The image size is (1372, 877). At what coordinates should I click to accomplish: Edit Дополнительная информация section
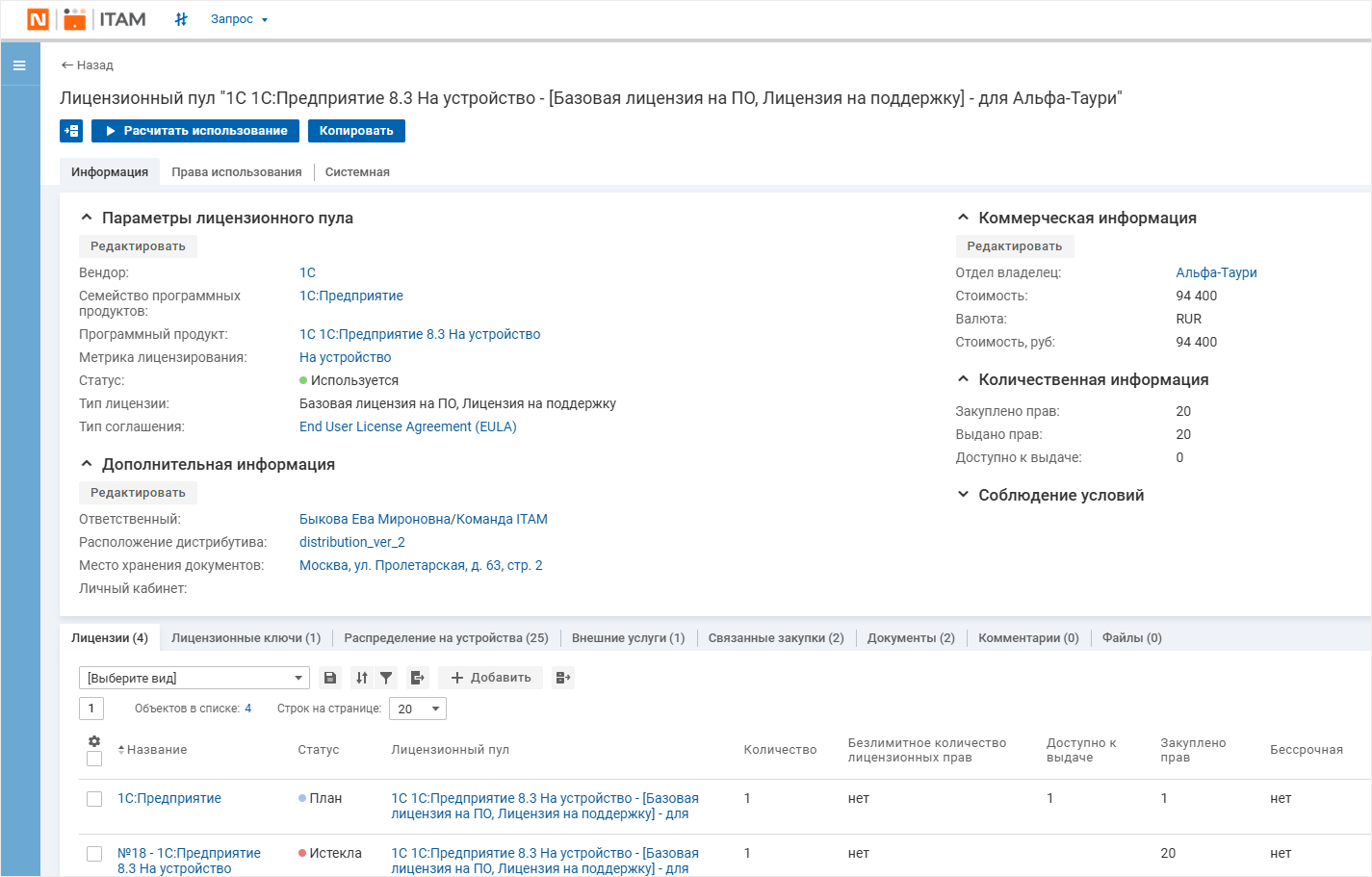[138, 493]
